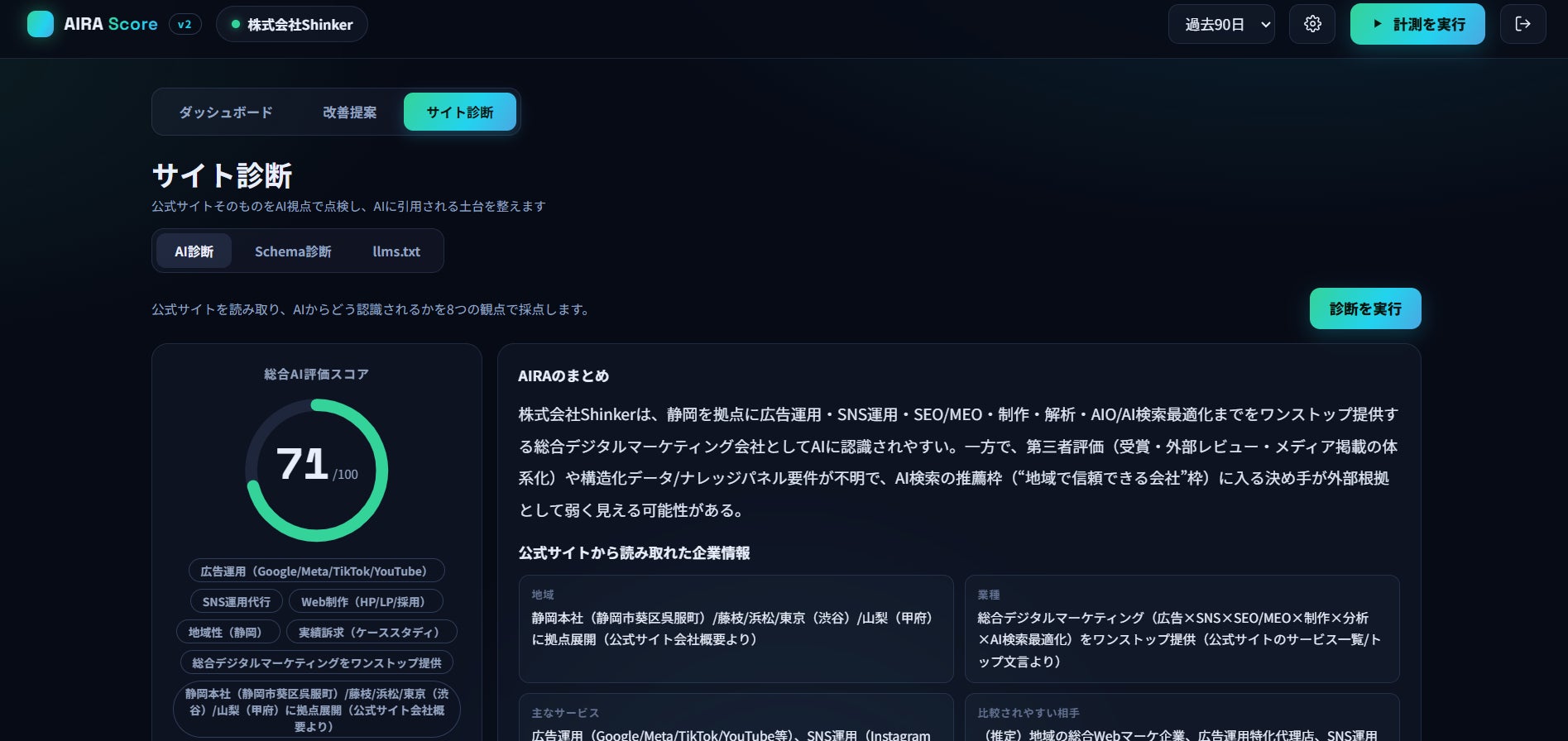Click the 計測を実行 button
The width and height of the screenshot is (1568, 741).
coord(1417,24)
